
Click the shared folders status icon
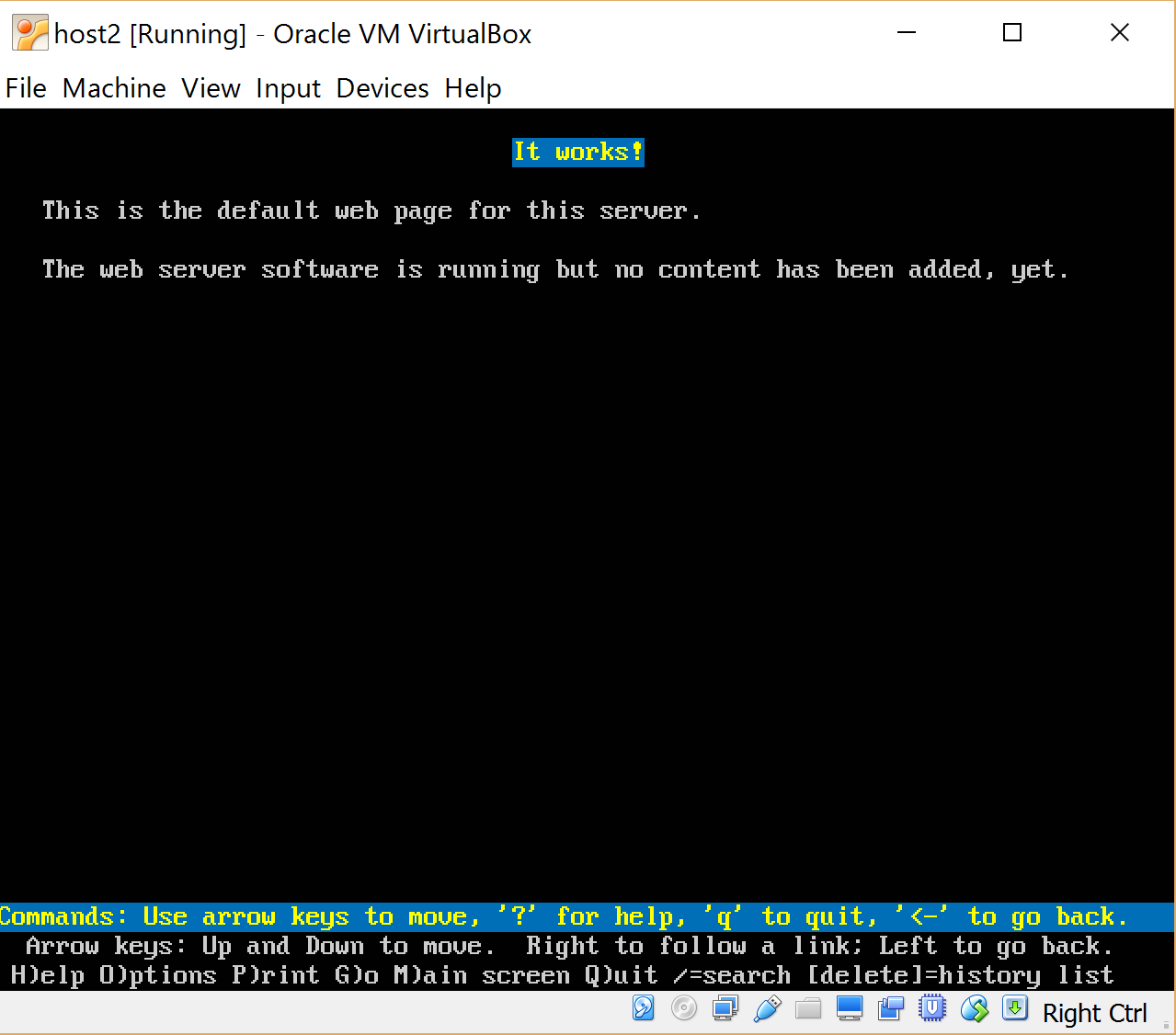808,1008
